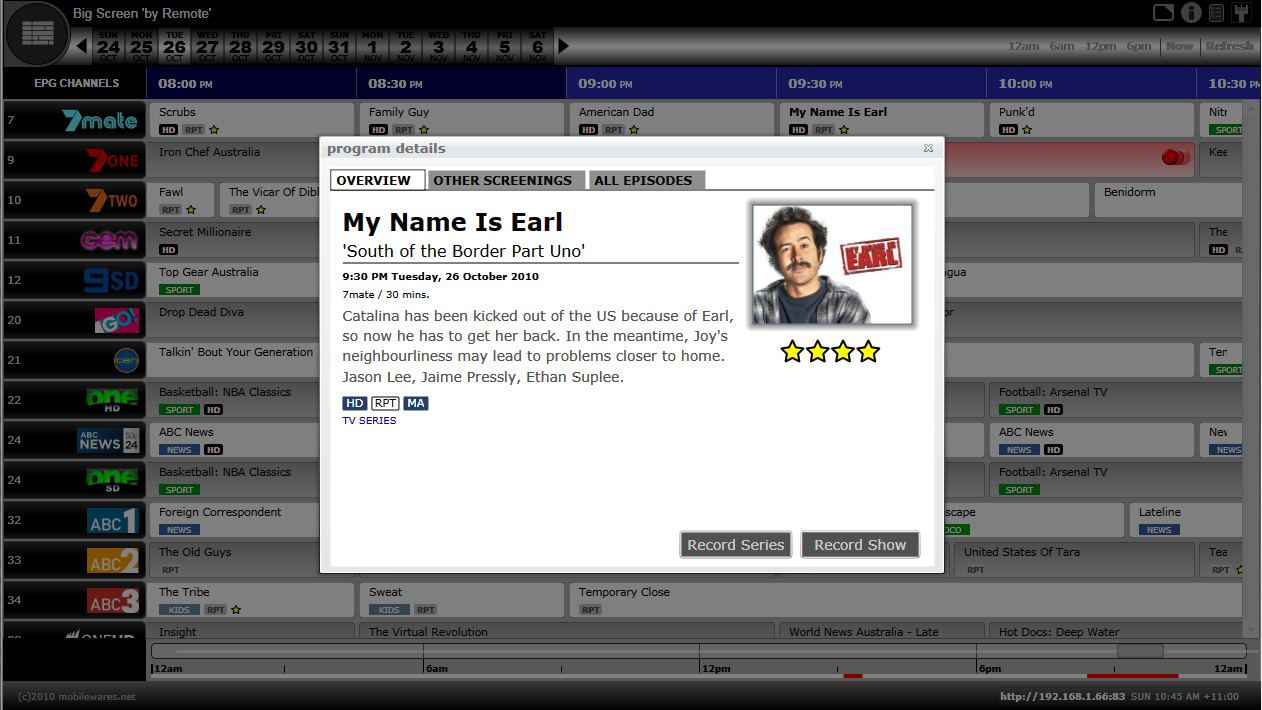This screenshot has height=710, width=1262.
Task: Open the American Dad program cell
Action: coord(672,120)
